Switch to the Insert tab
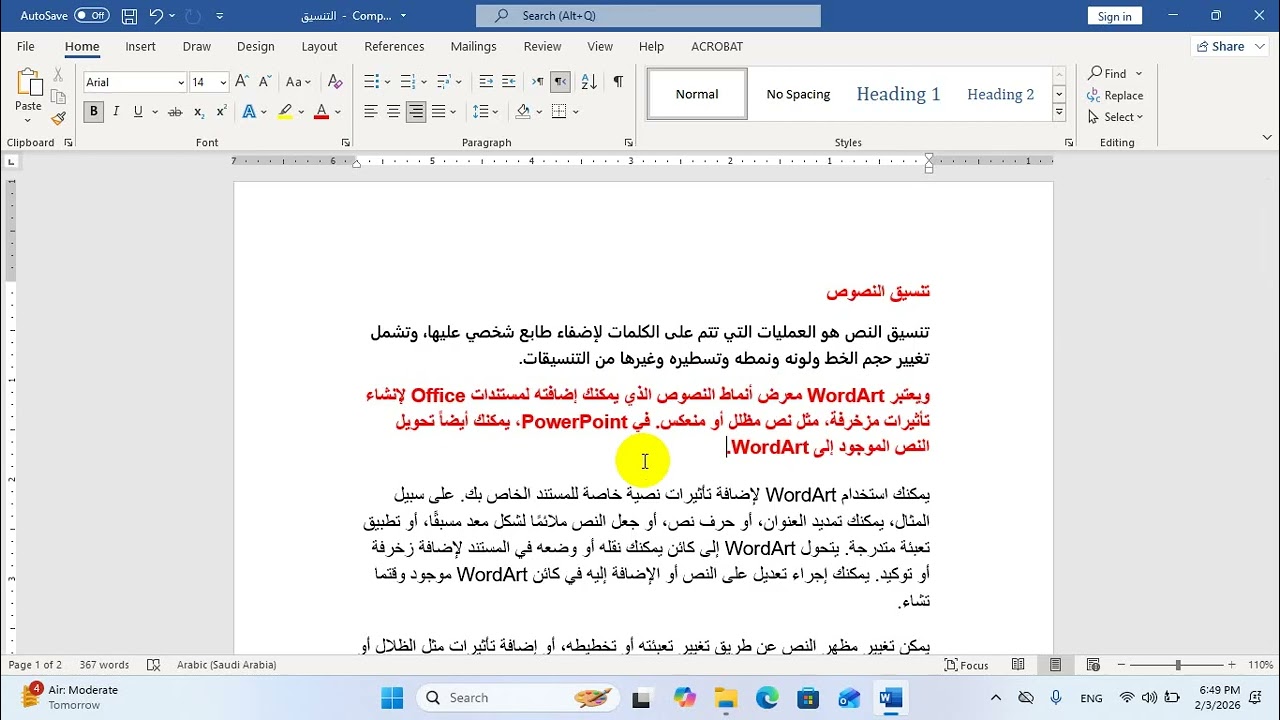The width and height of the screenshot is (1280, 720). (140, 46)
